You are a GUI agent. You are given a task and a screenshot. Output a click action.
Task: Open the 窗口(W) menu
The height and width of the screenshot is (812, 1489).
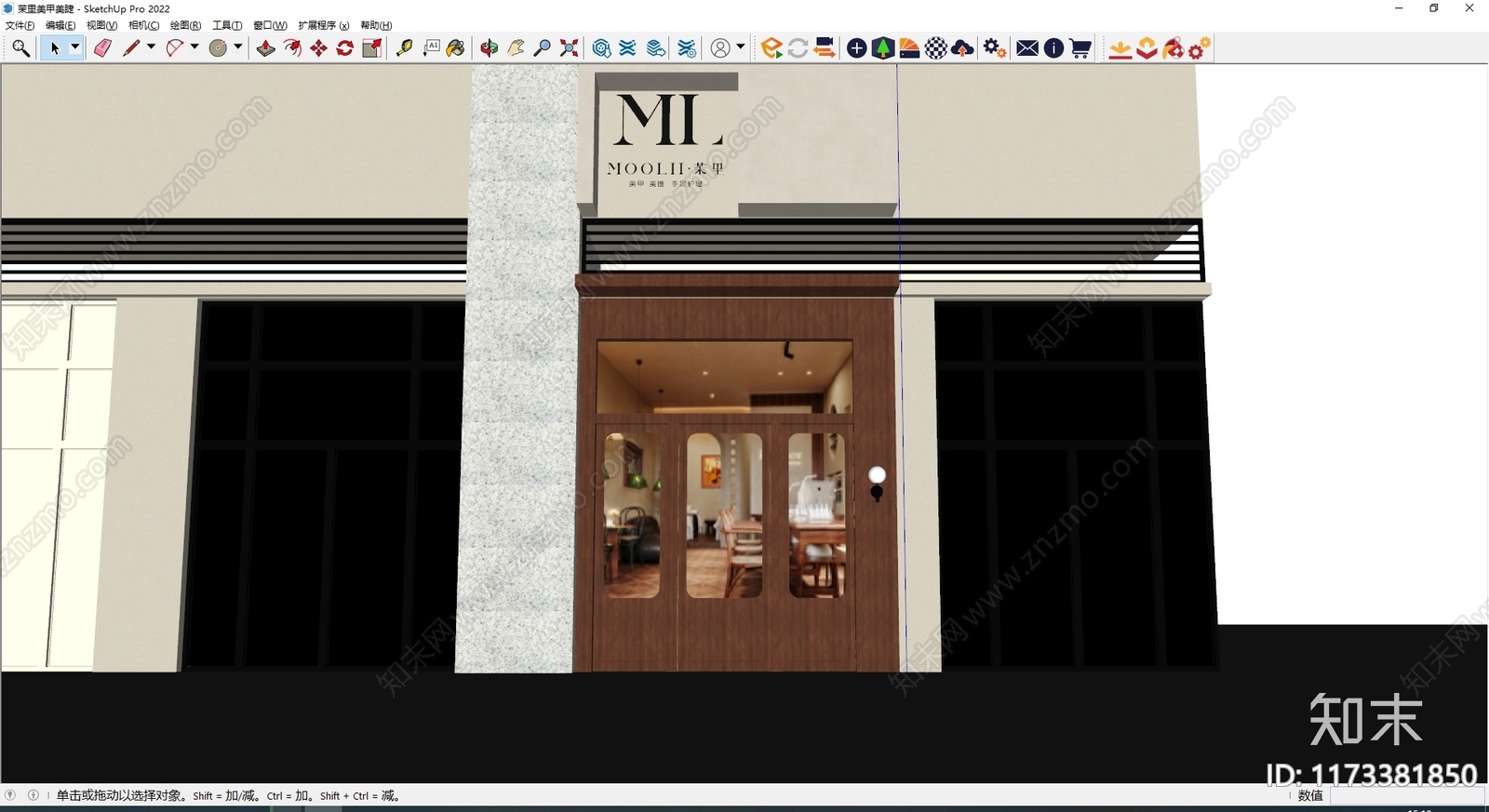(x=270, y=25)
